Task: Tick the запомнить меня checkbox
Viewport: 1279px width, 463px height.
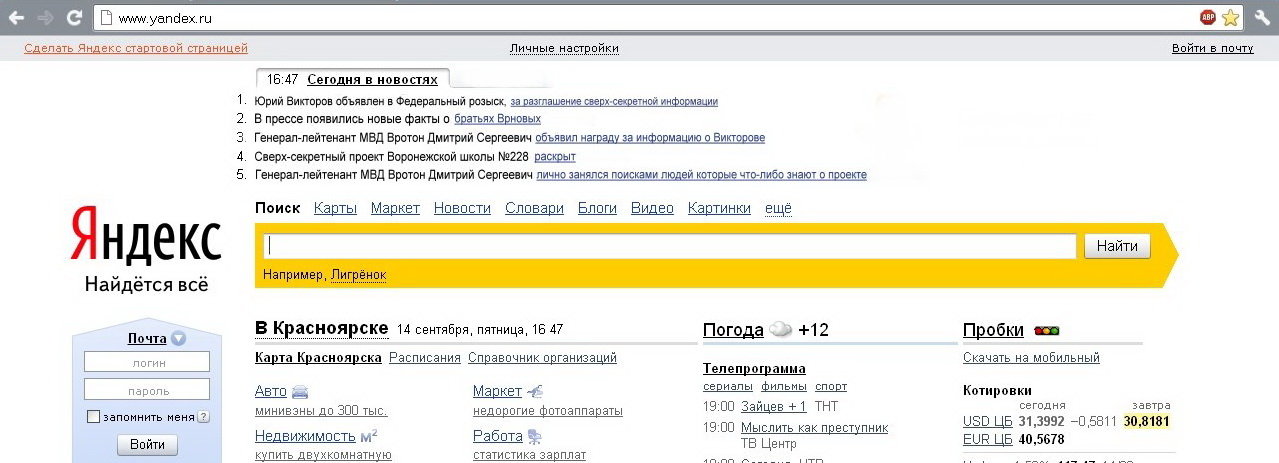Action: click(93, 417)
